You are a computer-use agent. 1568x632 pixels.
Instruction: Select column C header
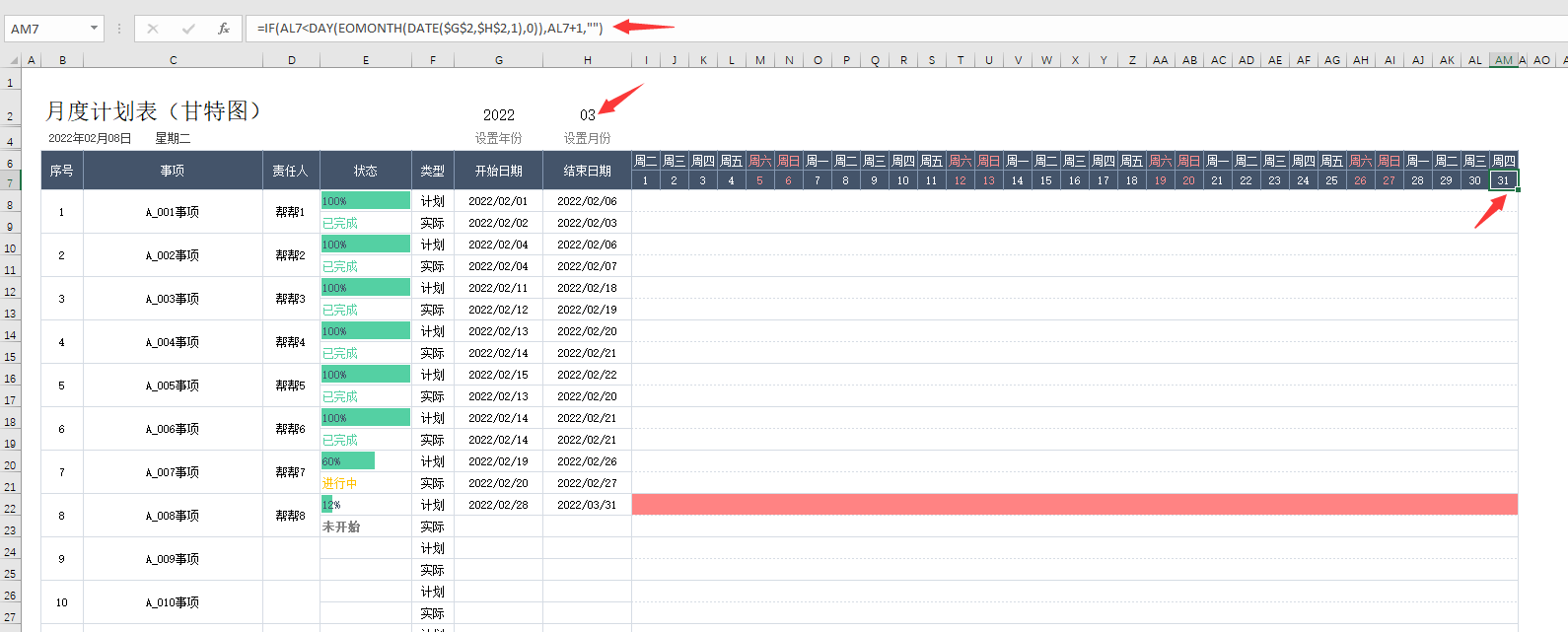click(174, 60)
